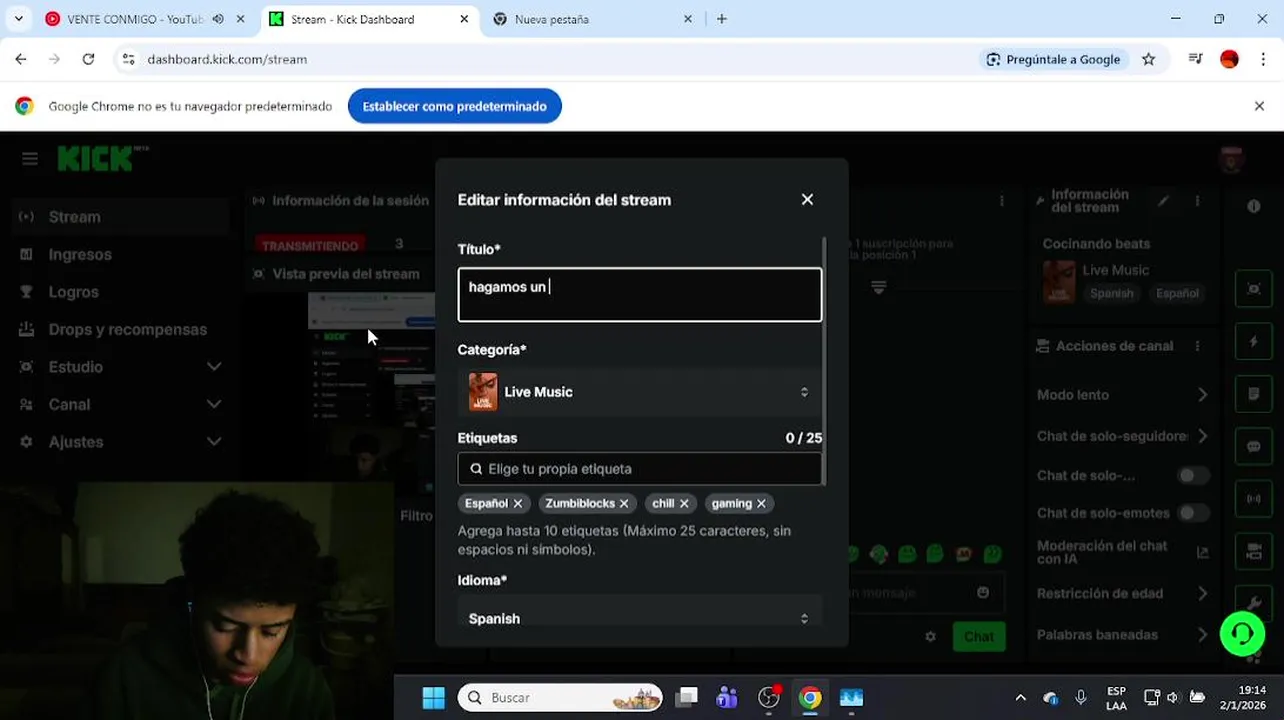This screenshot has width=1284, height=720.
Task: Open the Categoría Live Music dropdown
Action: (640, 392)
